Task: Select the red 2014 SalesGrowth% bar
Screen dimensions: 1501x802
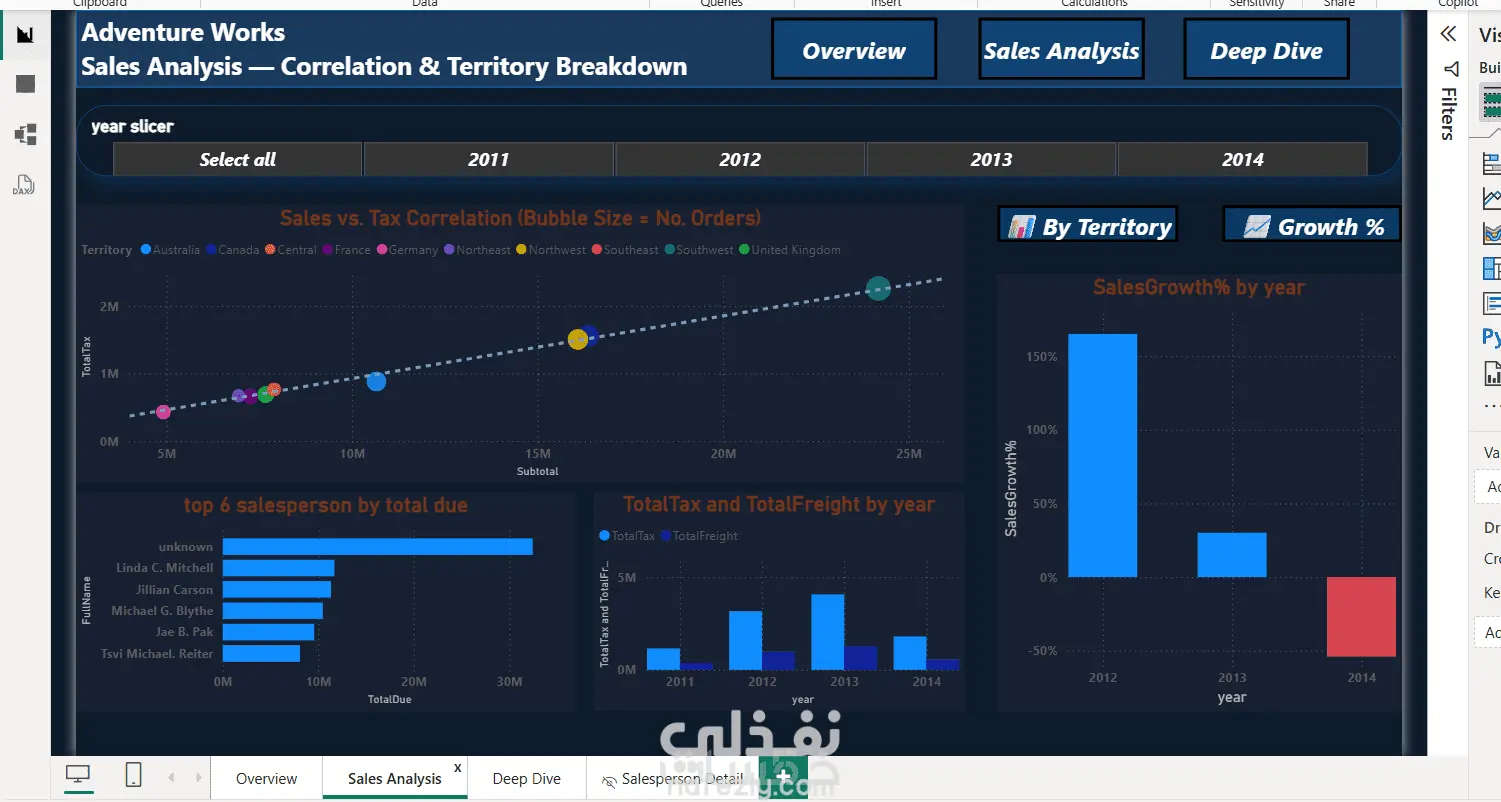Action: pos(1361,616)
